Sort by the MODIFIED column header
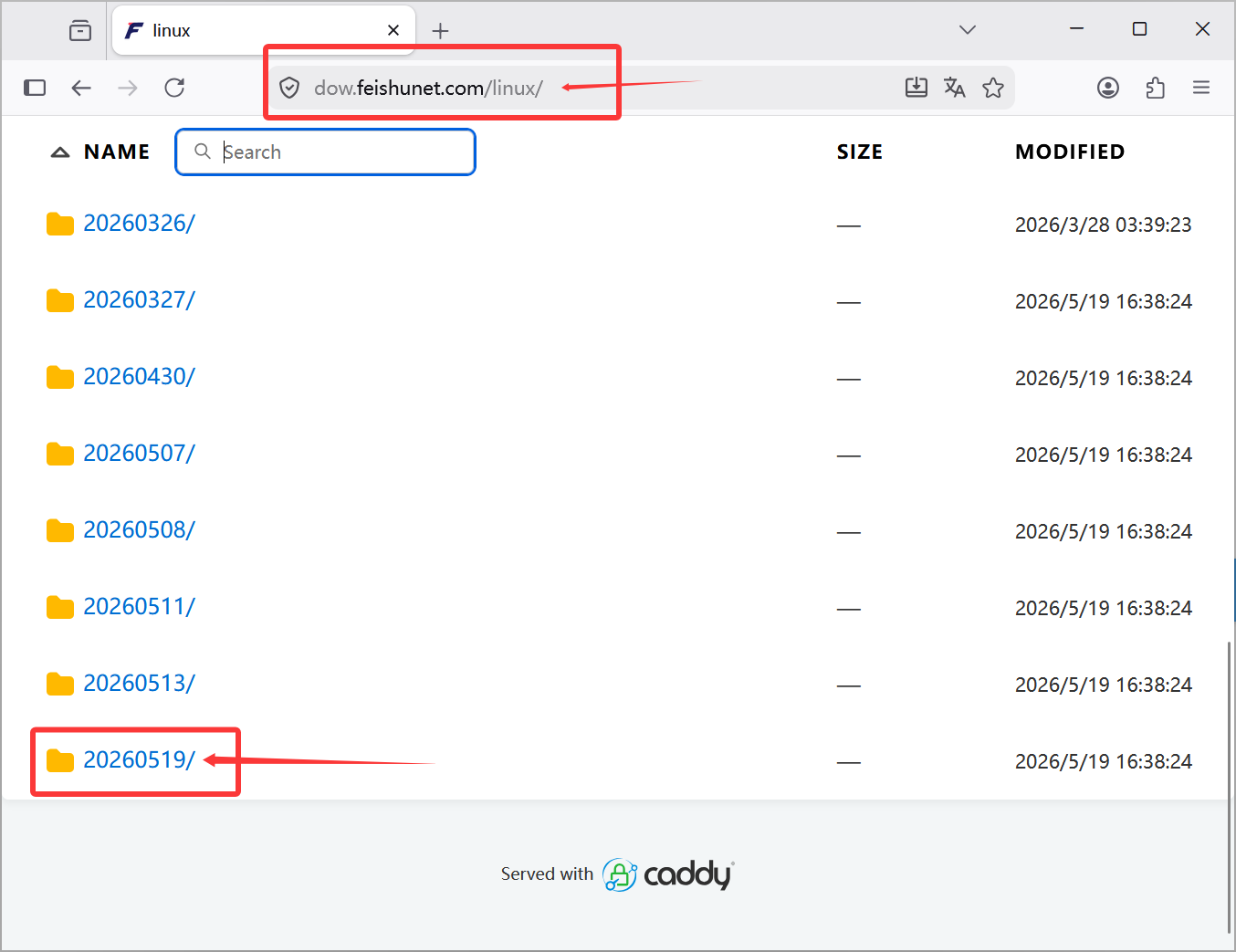The width and height of the screenshot is (1236, 952). point(1070,152)
